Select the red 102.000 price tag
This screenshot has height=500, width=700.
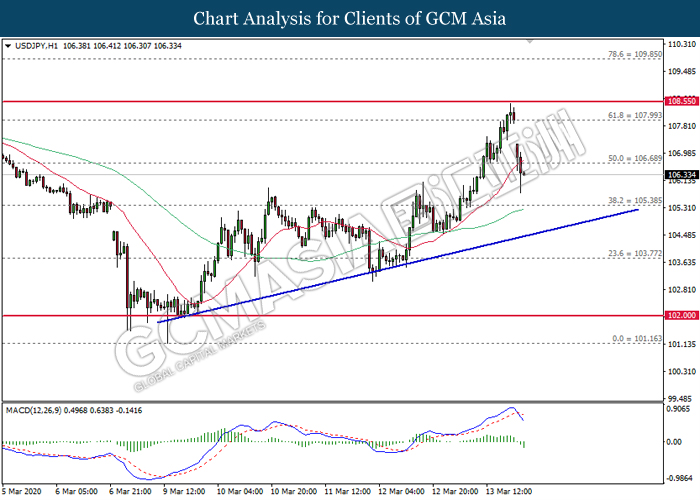click(x=680, y=316)
